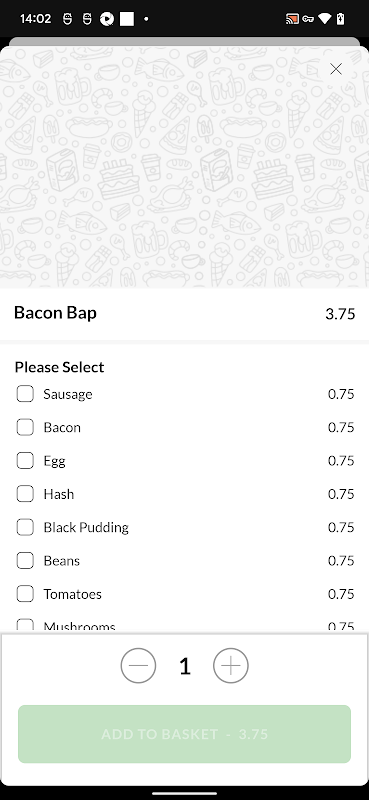
Task: Tap the Bacon Bap item title
Action: pos(55,313)
